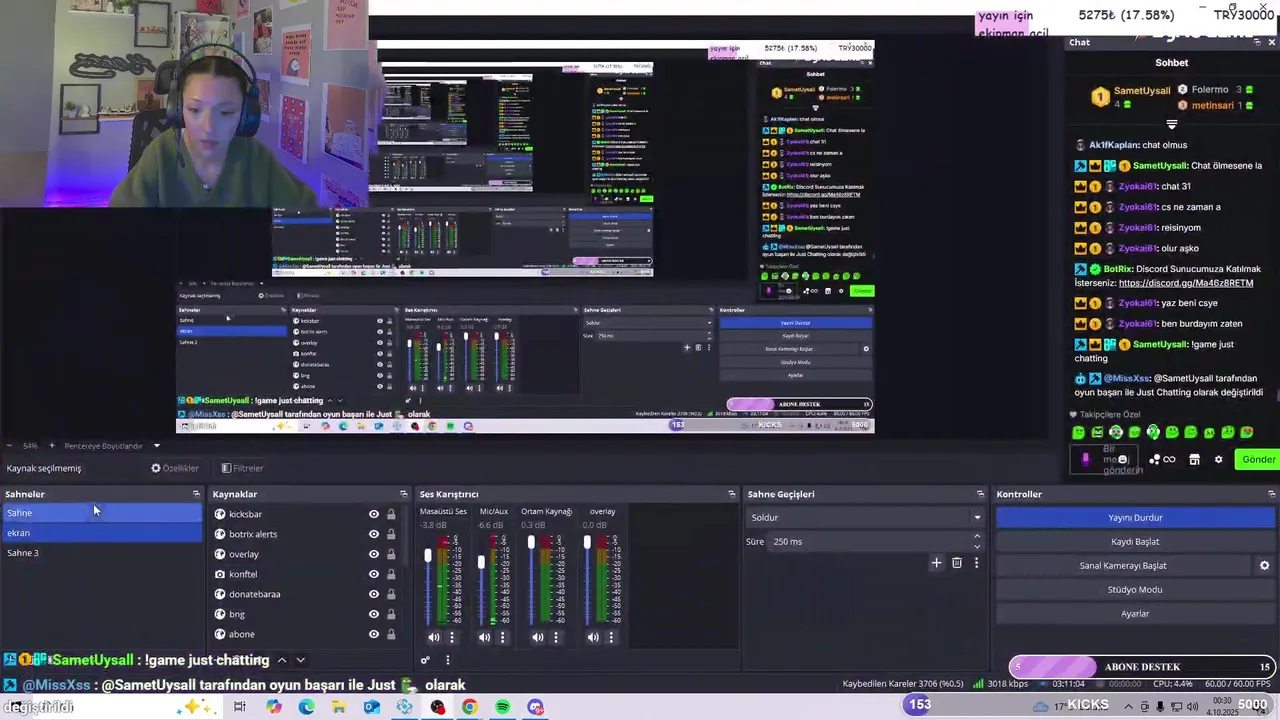This screenshot has height=720, width=1280.
Task: Delete the selected scene transition
Action: tap(957, 563)
